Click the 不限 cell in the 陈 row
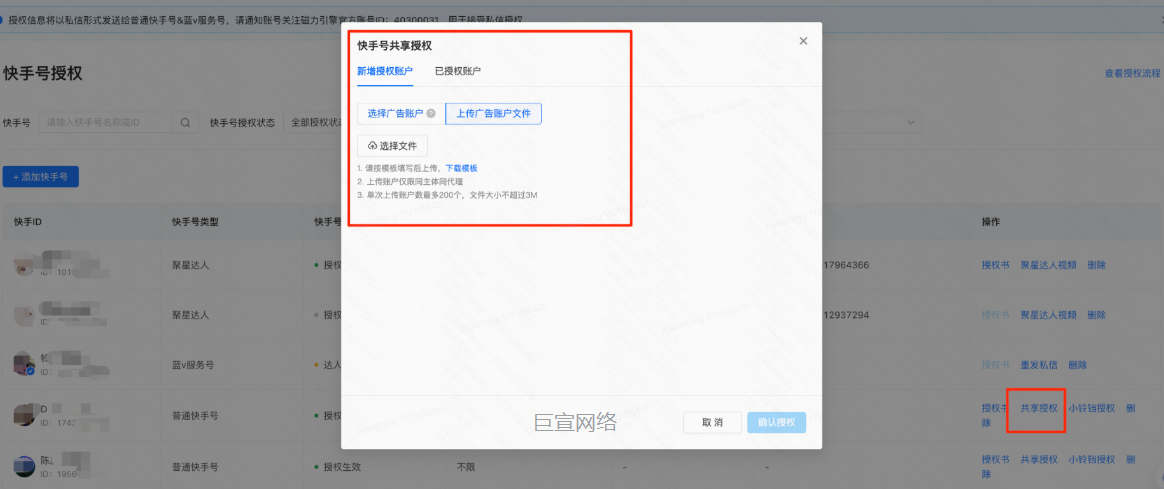This screenshot has height=489, width=1164. (x=465, y=467)
